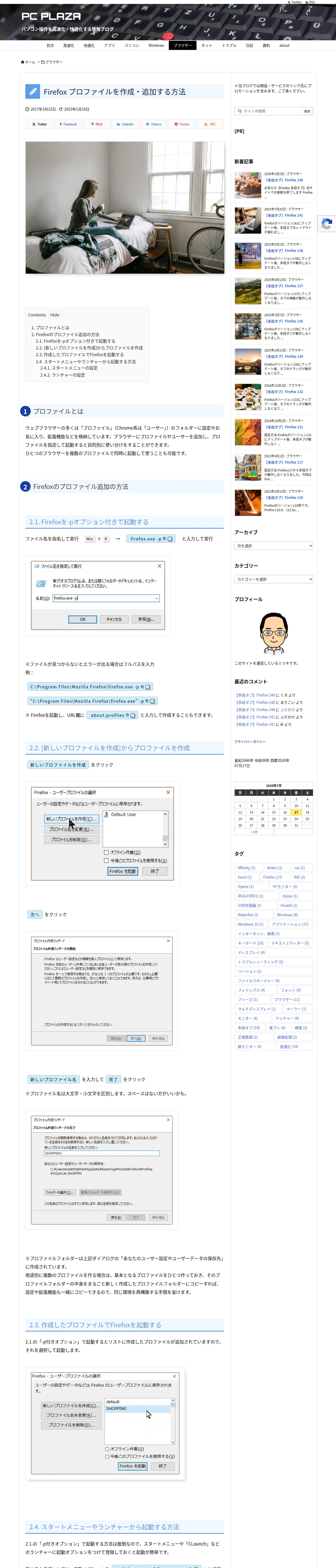Select the ブラウザー navigation tab
Screen dimensions: 336x1568
click(x=182, y=46)
